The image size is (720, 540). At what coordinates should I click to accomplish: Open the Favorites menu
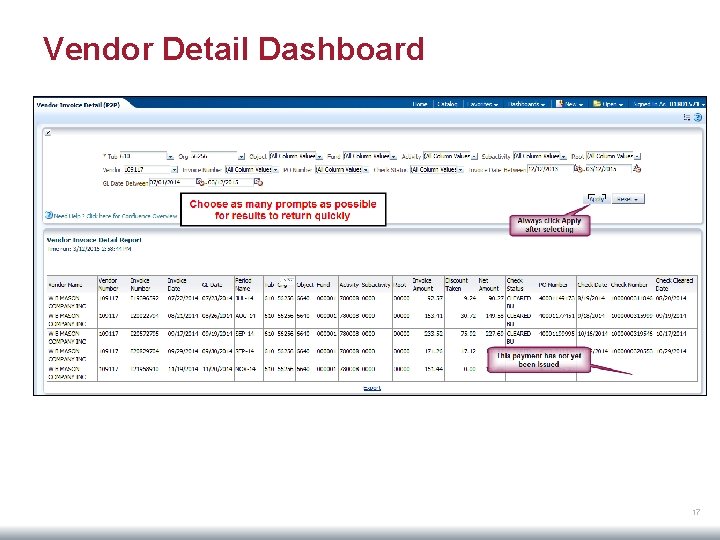pyautogui.click(x=483, y=104)
